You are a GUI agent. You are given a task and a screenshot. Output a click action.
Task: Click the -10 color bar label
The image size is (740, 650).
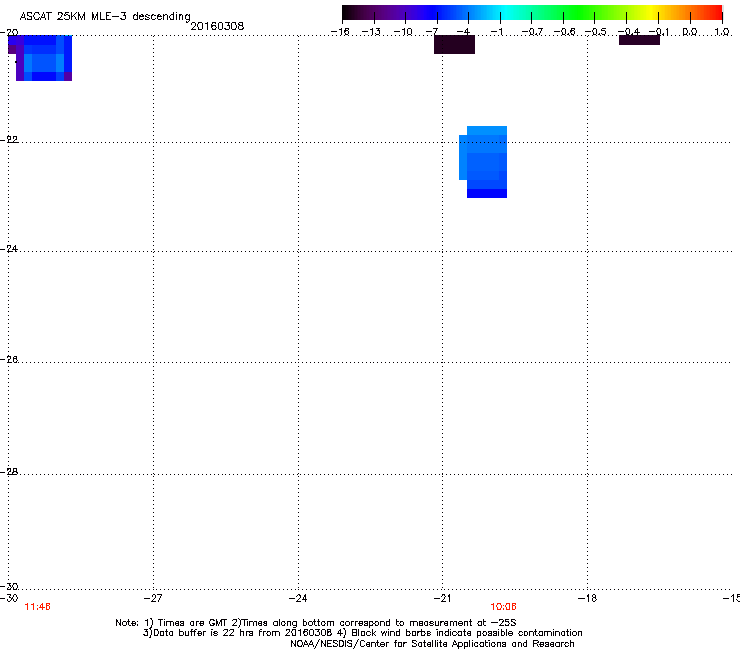click(x=403, y=32)
